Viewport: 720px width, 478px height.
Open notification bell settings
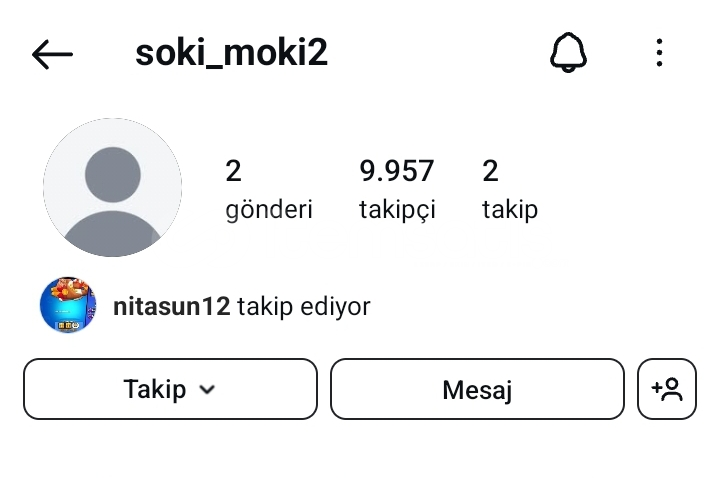[x=568, y=52]
